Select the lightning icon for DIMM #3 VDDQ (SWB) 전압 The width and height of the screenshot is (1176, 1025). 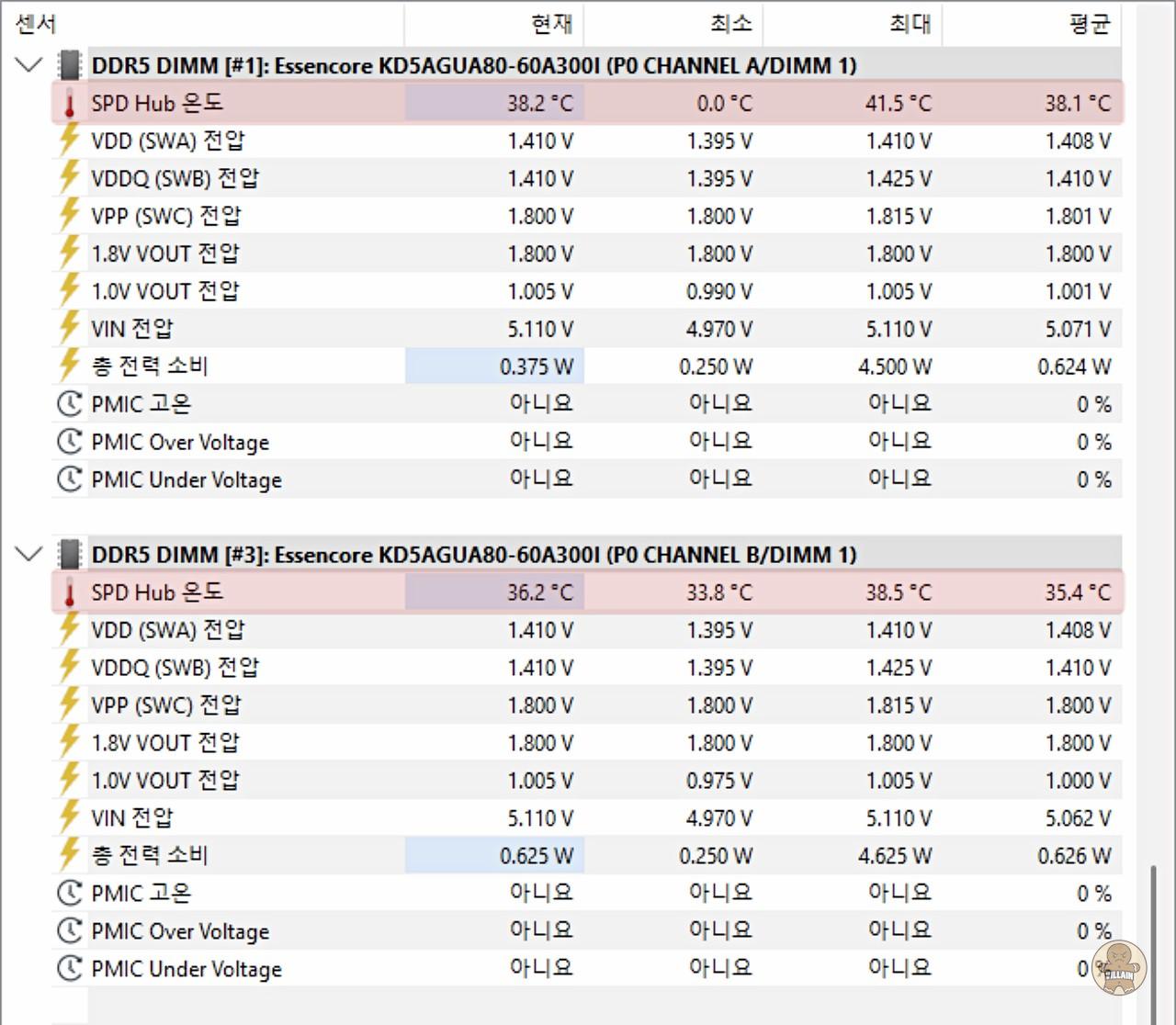tap(69, 668)
